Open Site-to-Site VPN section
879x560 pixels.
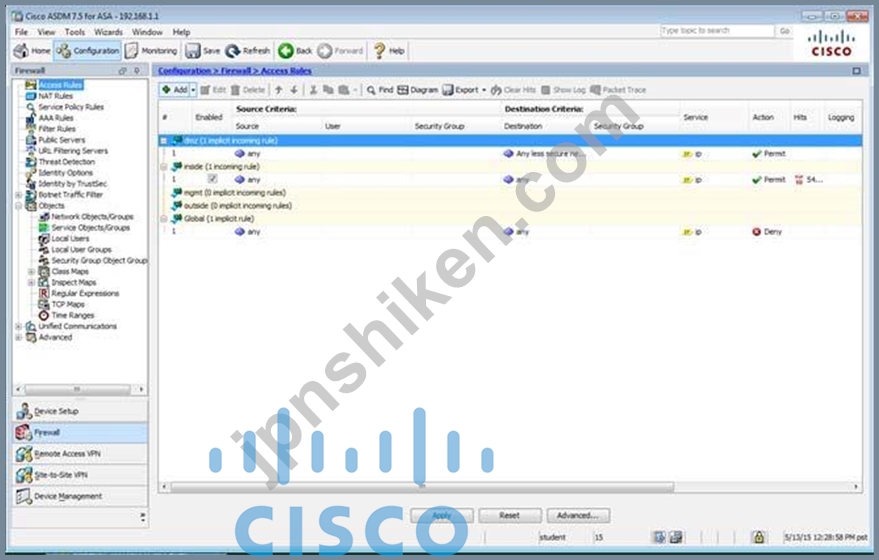click(x=80, y=475)
